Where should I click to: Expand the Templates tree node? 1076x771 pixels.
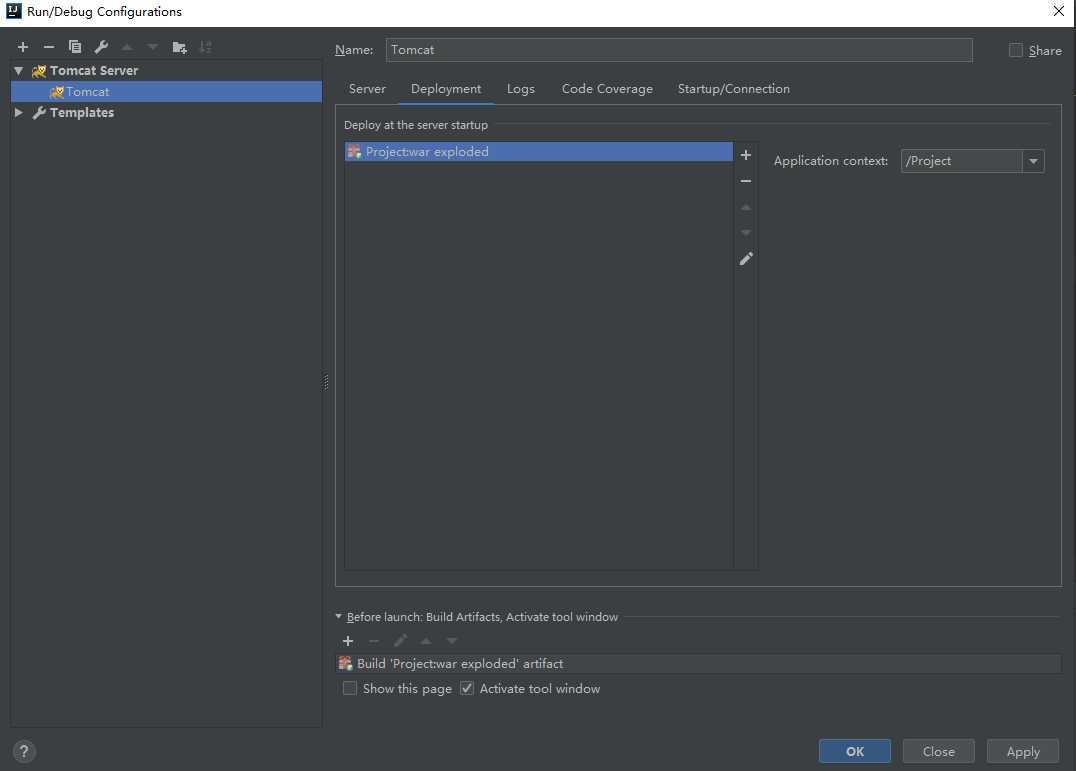pyautogui.click(x=19, y=112)
